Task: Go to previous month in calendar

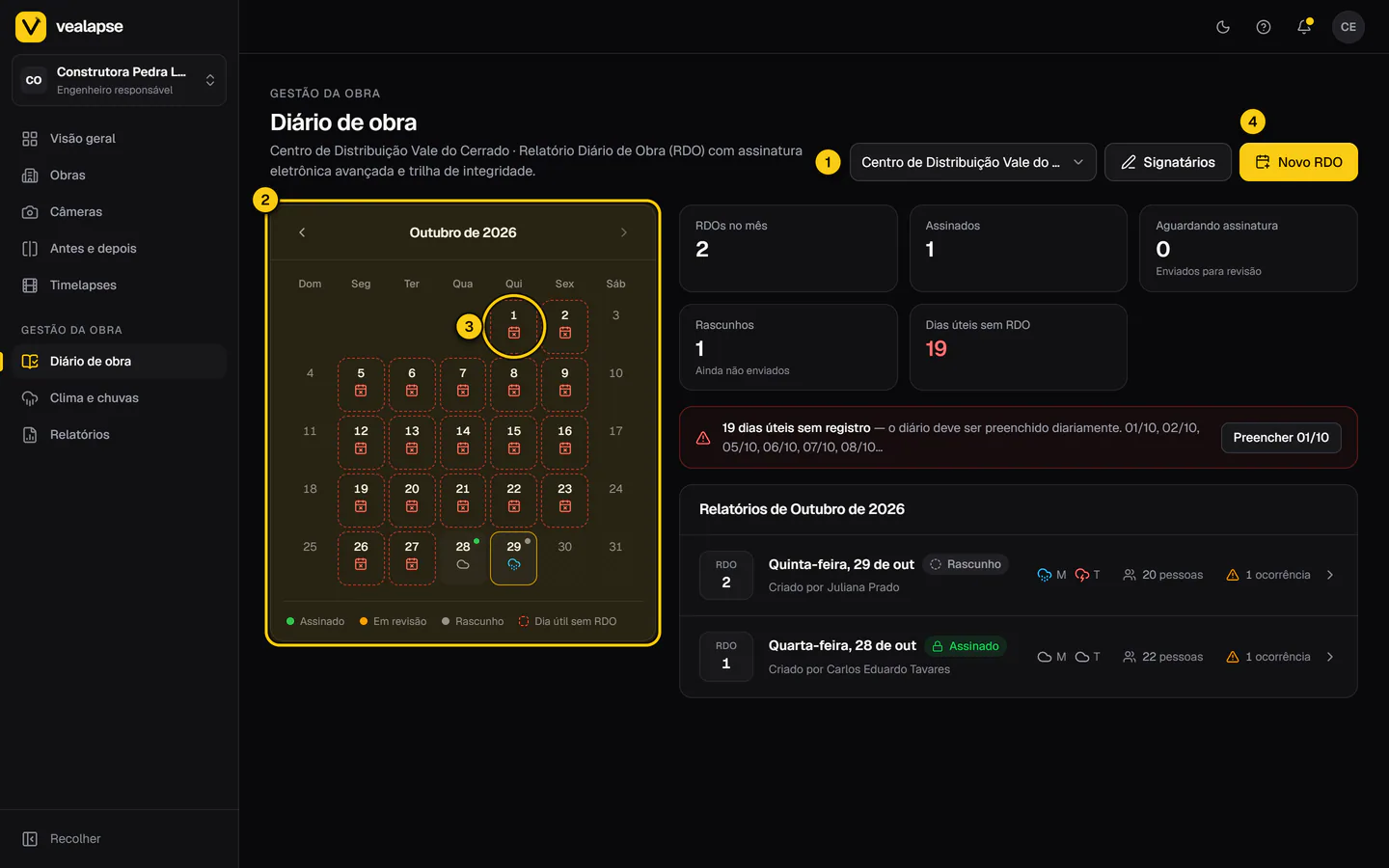Action: 302,232
